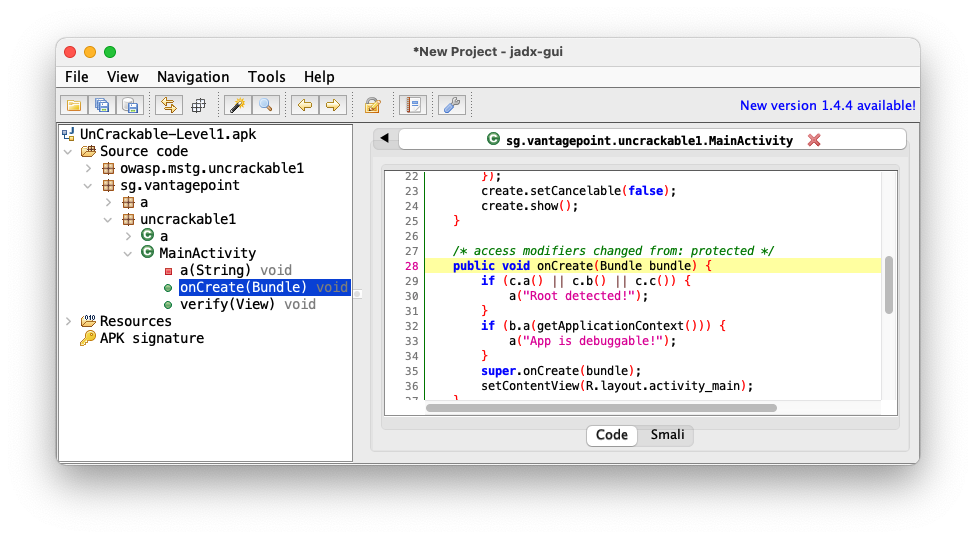Image resolution: width=976 pixels, height=539 pixels.
Task: Open the Help menu
Action: (319, 77)
